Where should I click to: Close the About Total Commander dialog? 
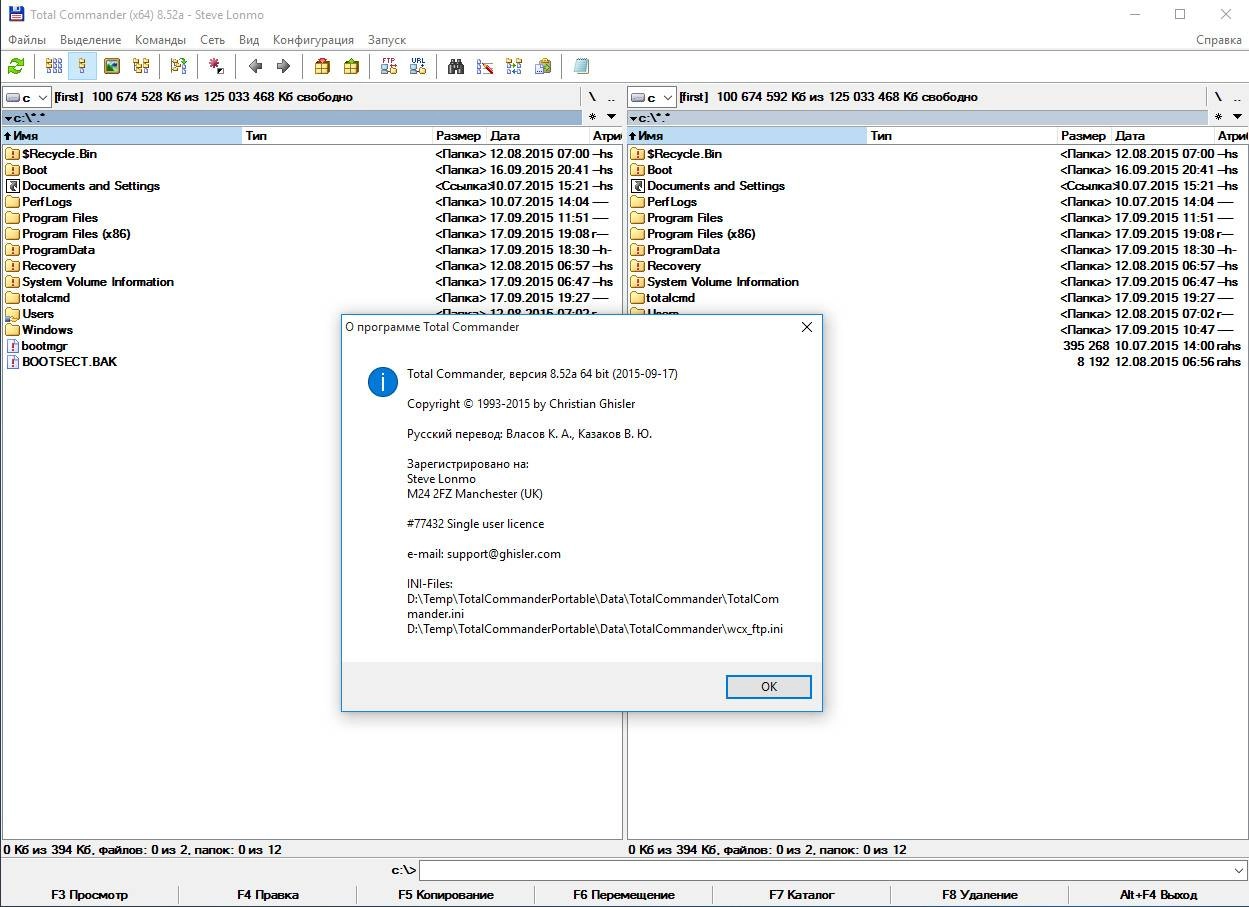tap(807, 327)
